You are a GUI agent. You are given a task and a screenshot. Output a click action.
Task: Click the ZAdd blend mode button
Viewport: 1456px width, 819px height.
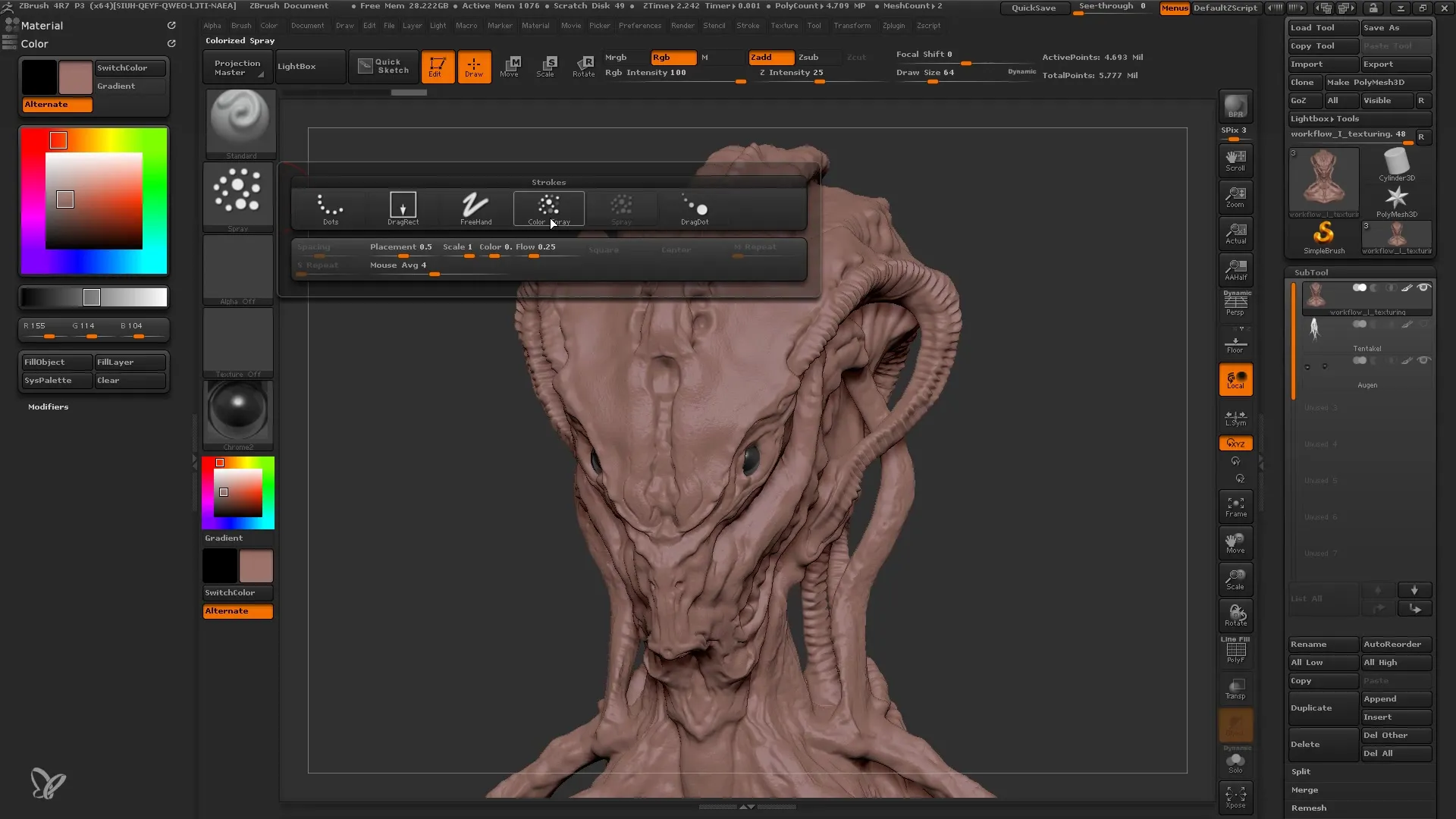coord(763,56)
